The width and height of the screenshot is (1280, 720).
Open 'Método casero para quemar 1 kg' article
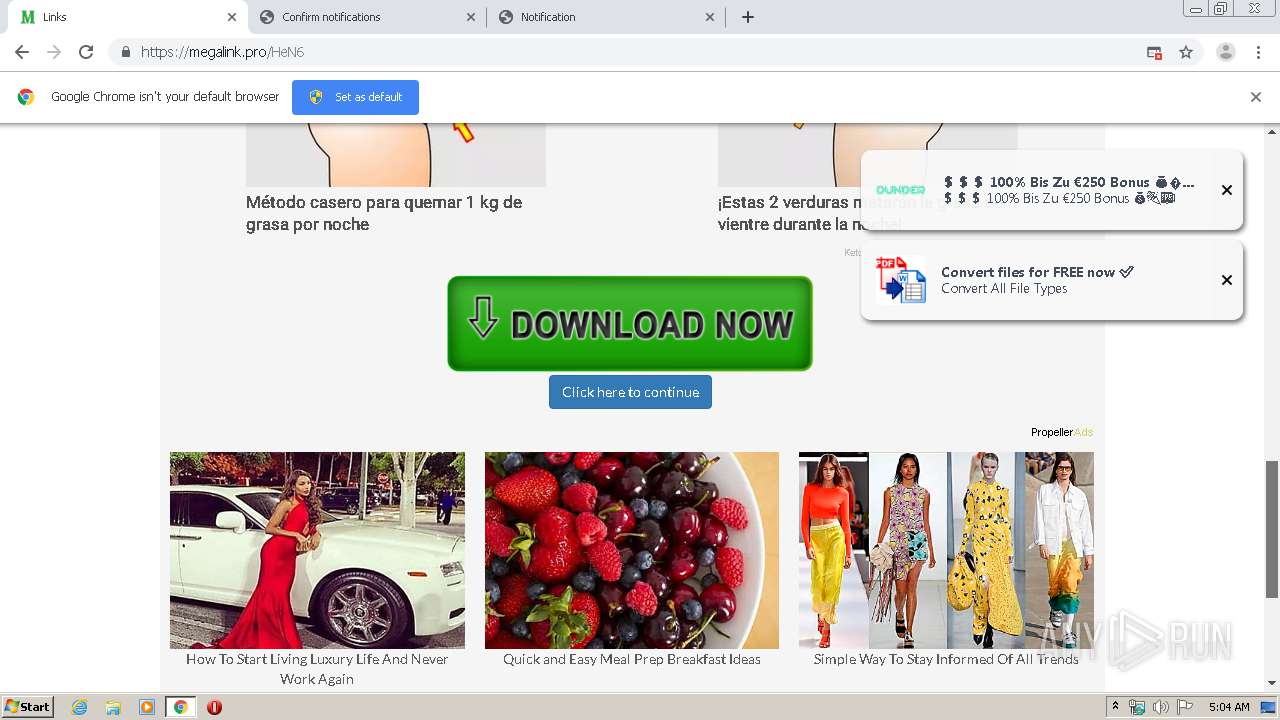coord(384,213)
